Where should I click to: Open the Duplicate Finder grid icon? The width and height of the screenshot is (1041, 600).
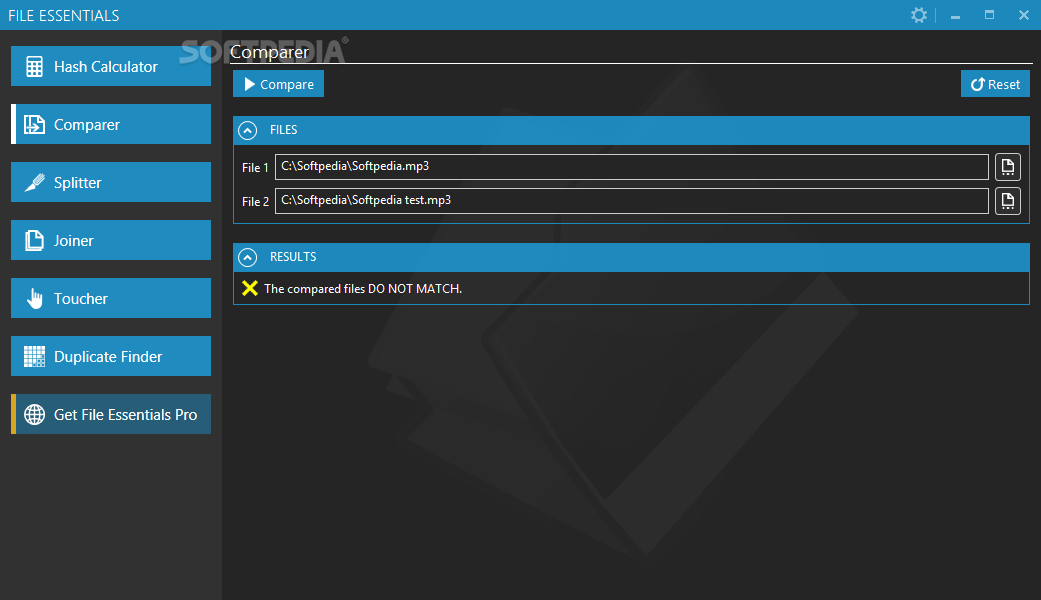click(x=35, y=356)
